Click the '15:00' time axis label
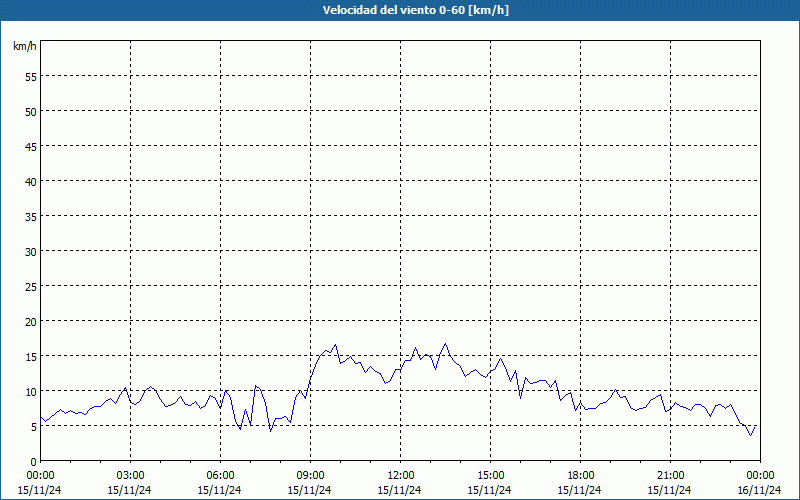The image size is (800, 500). (490, 476)
